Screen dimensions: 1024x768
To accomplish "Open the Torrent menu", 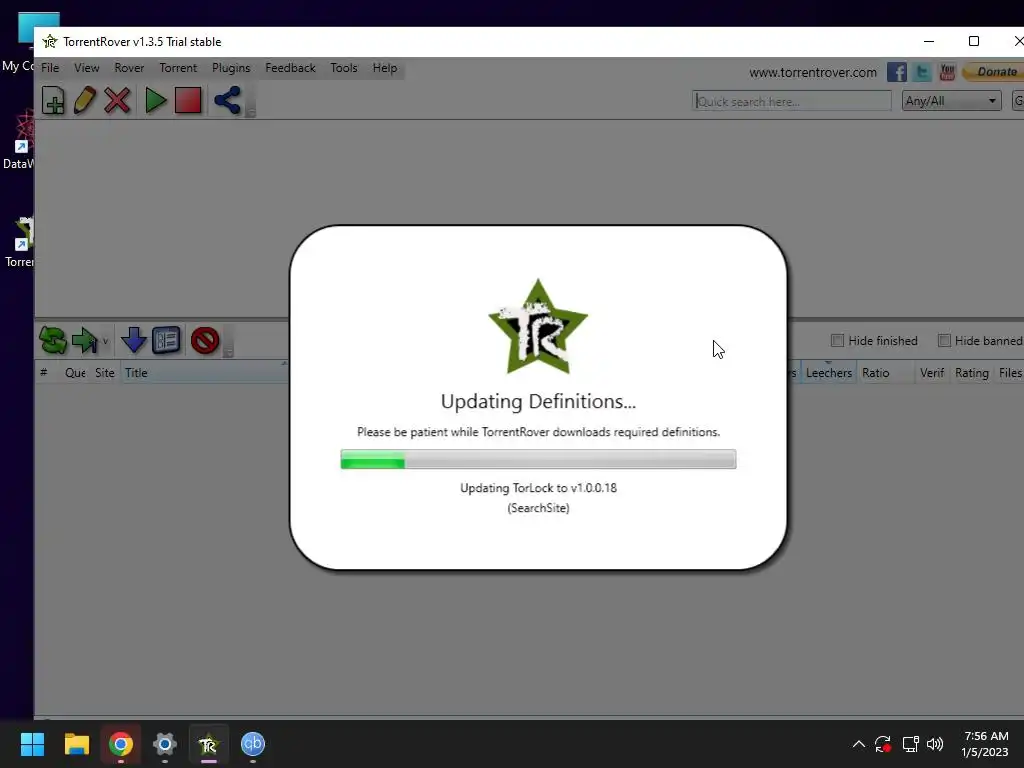I will click(178, 68).
